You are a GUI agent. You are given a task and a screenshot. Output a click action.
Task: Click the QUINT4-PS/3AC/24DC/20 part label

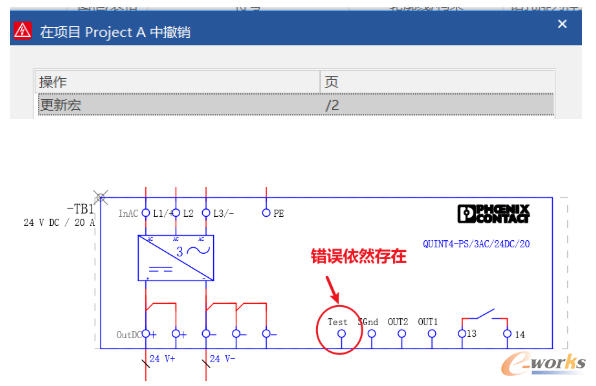(476, 244)
